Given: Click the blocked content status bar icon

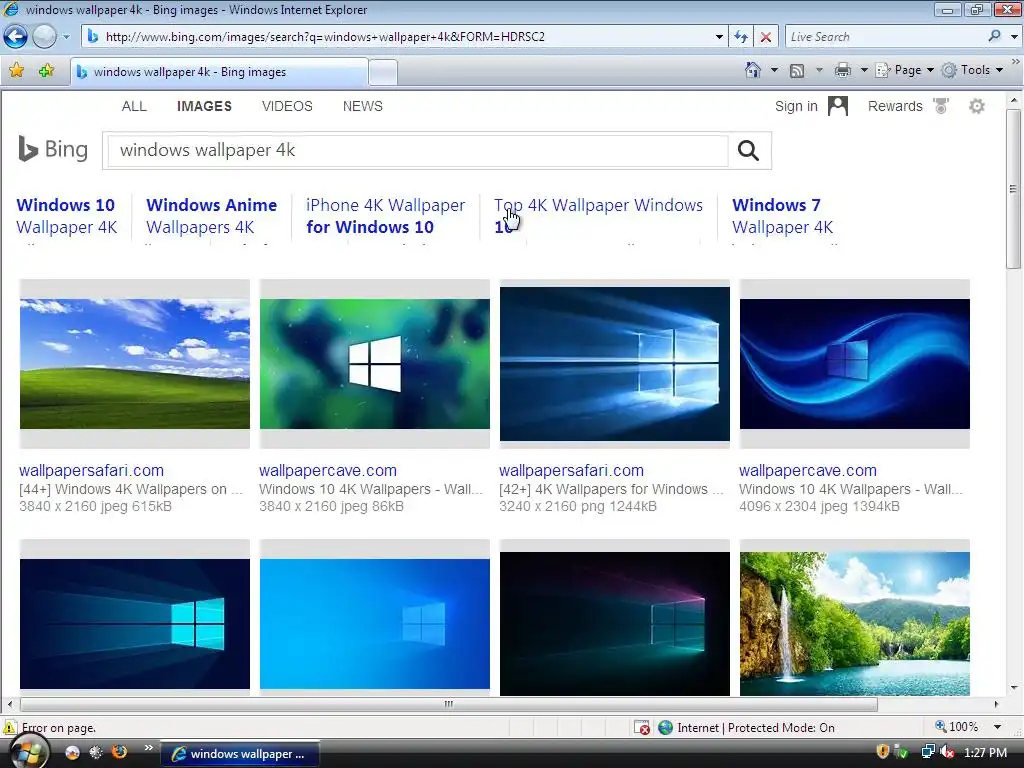Looking at the screenshot, I should tap(642, 728).
